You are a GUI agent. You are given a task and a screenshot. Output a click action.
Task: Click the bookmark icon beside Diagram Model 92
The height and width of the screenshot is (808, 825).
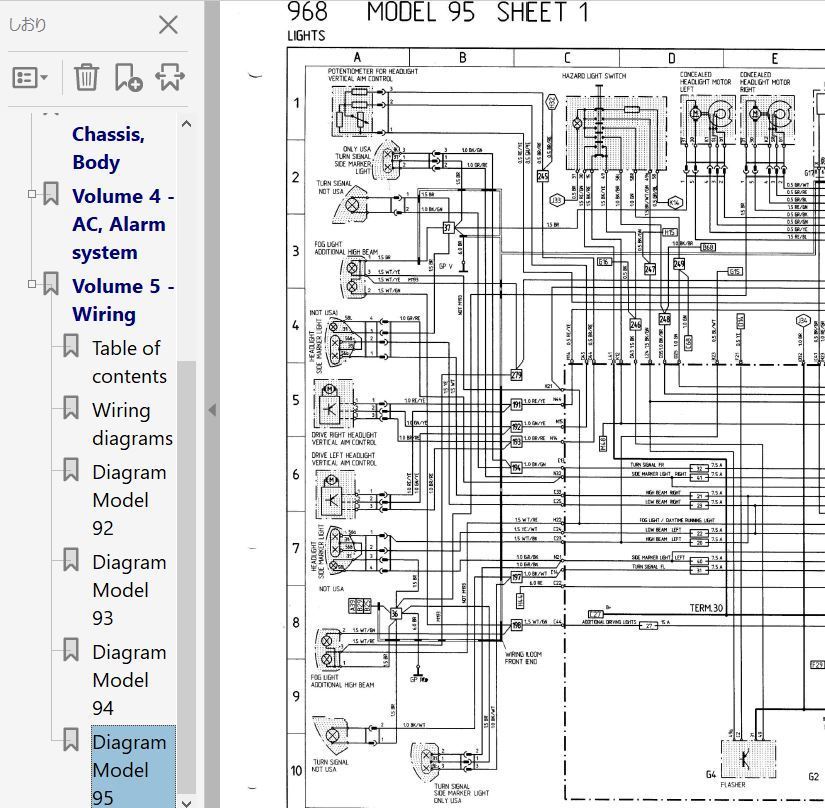71,470
